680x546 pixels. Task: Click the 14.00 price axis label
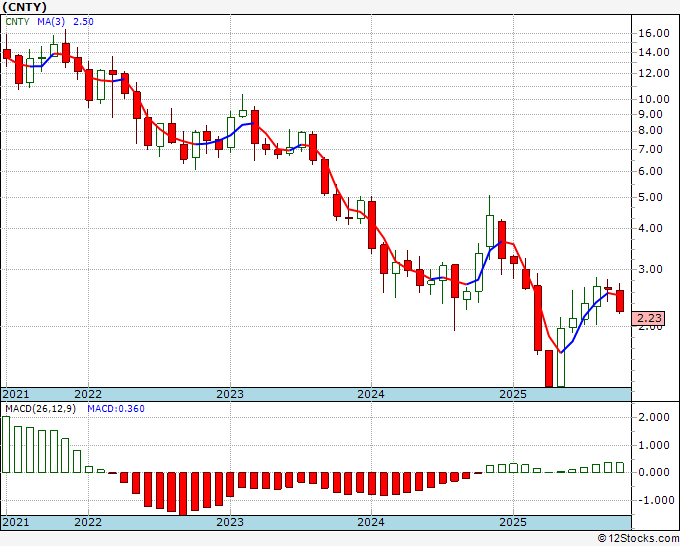[x=654, y=52]
